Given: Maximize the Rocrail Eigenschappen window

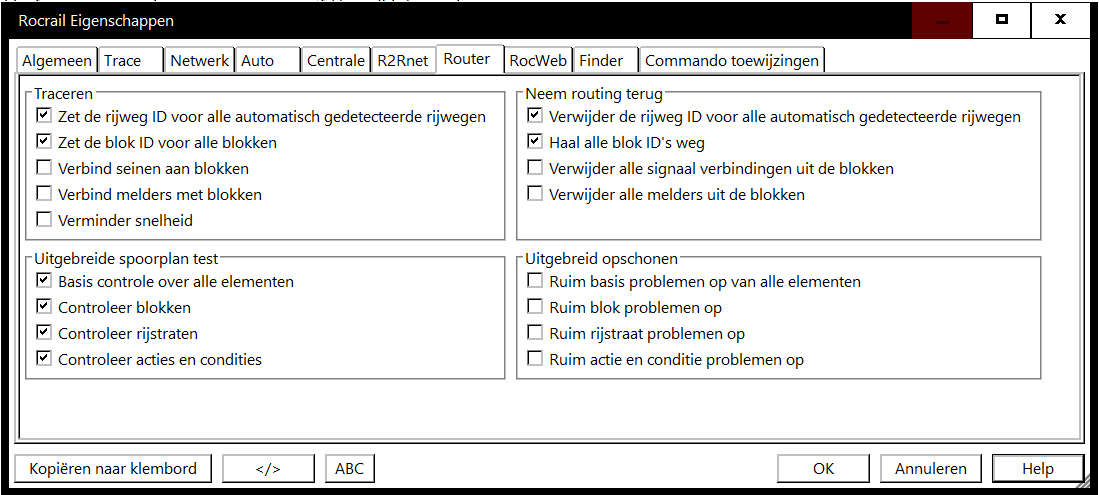Looking at the screenshot, I should pyautogui.click(x=1002, y=19).
